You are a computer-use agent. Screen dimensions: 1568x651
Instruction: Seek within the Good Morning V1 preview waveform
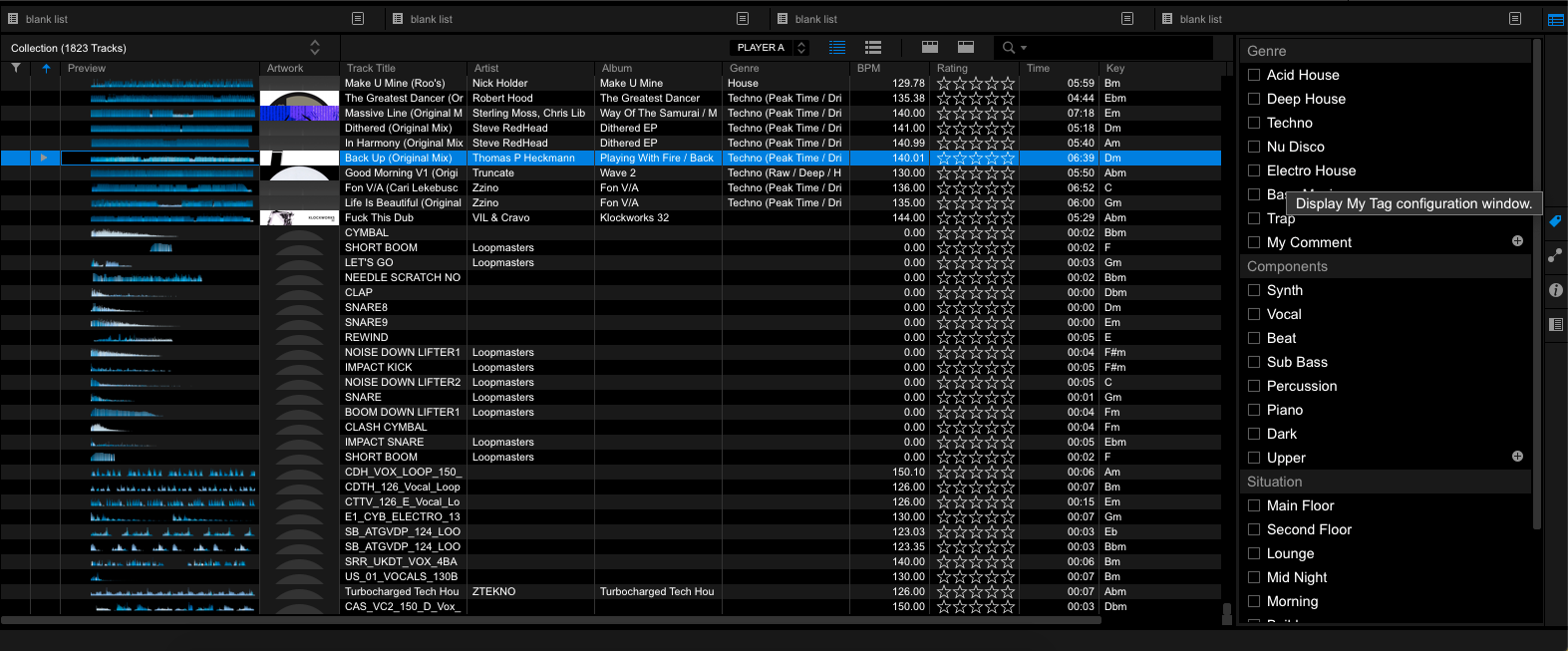pos(171,173)
